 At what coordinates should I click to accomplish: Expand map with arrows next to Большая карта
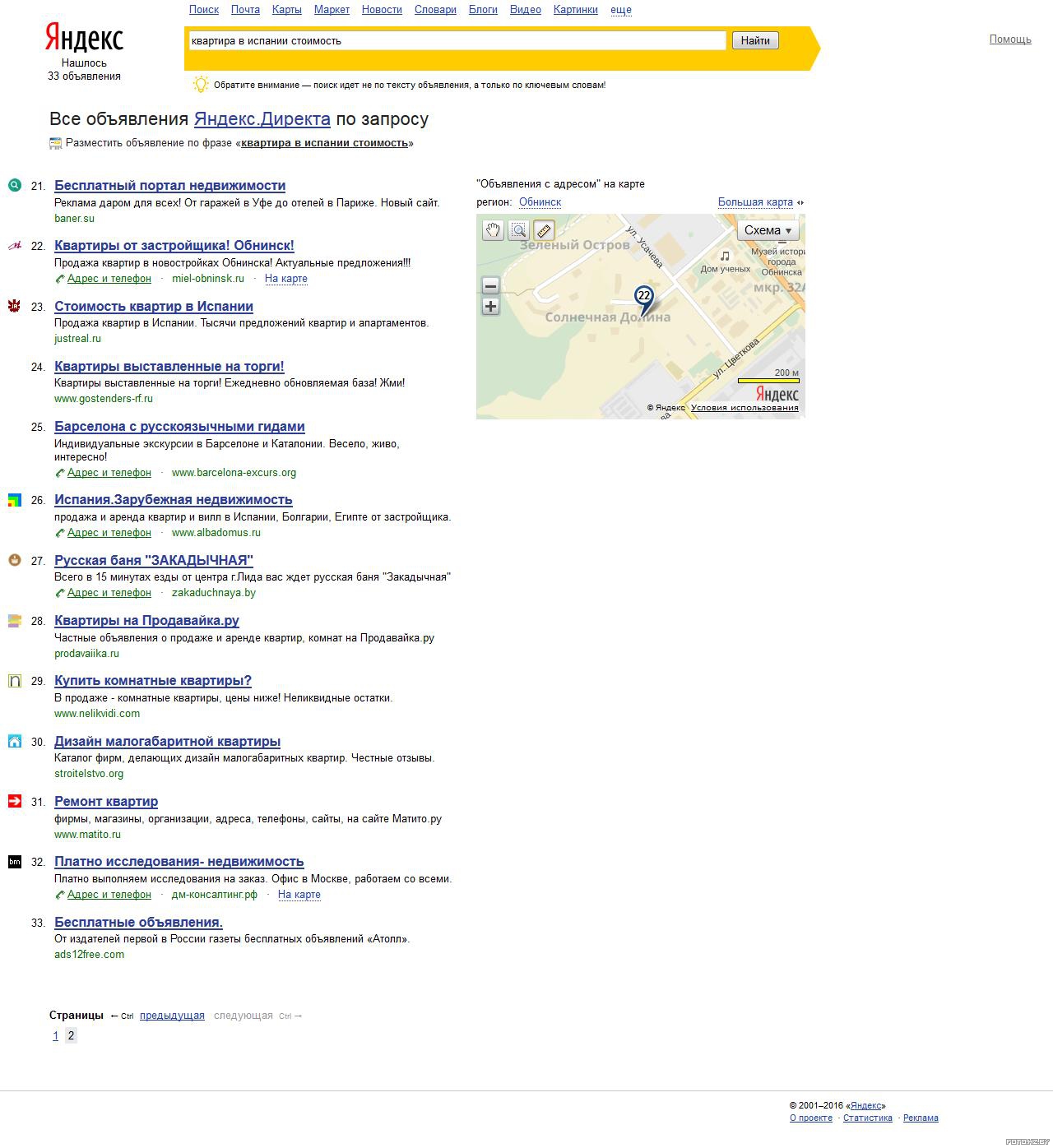coord(800,202)
